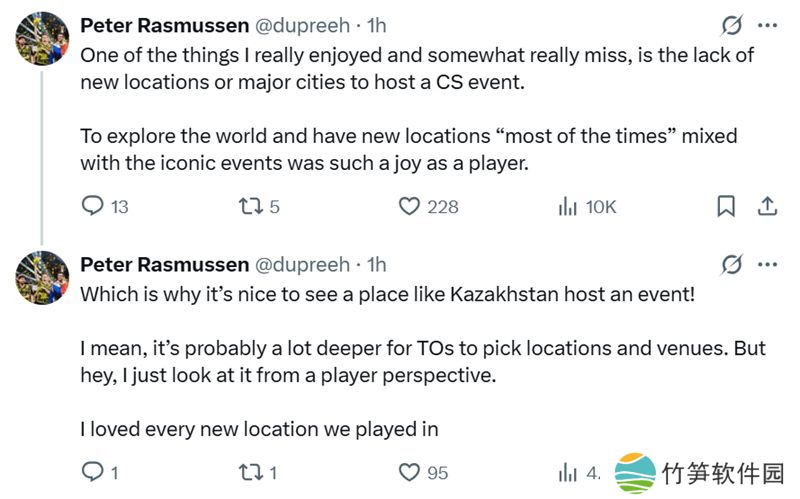This screenshot has width=800, height=499.
Task: Open Peter Rasmussen's avatar on second tweet
Action: tap(41, 279)
